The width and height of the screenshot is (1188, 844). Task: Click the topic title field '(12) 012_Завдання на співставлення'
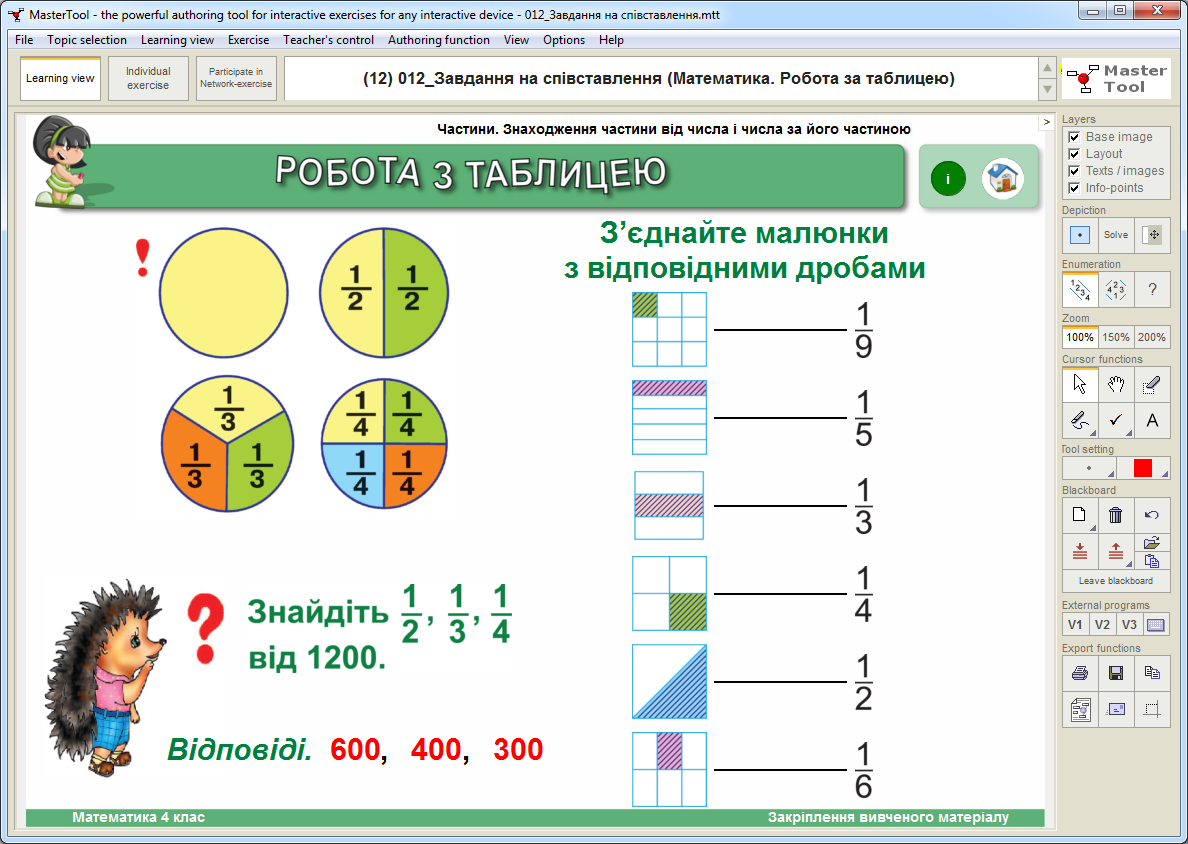tap(659, 79)
